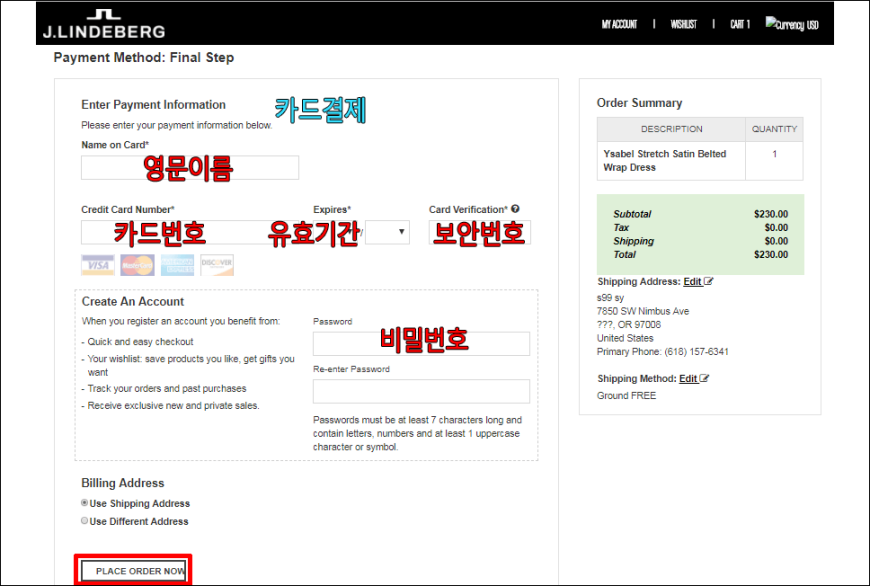Click the Re-enter Password field

tap(421, 391)
